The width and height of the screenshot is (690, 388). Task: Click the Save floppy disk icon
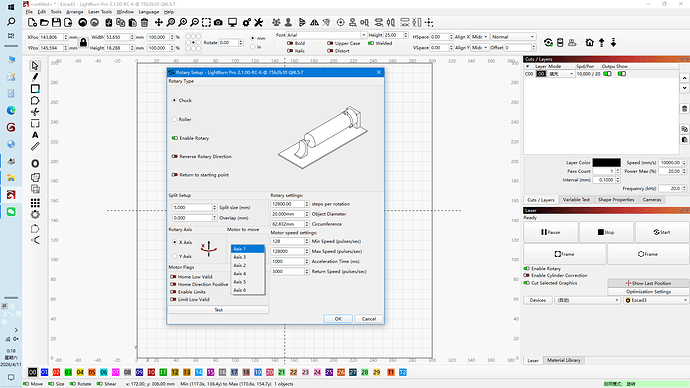pos(56,22)
